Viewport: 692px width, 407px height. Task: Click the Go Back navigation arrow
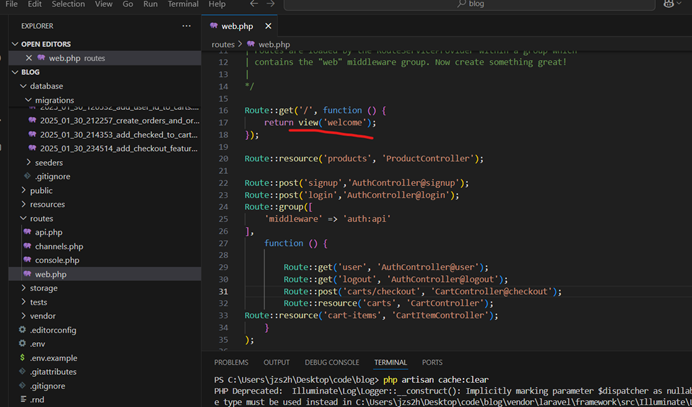[x=254, y=4]
